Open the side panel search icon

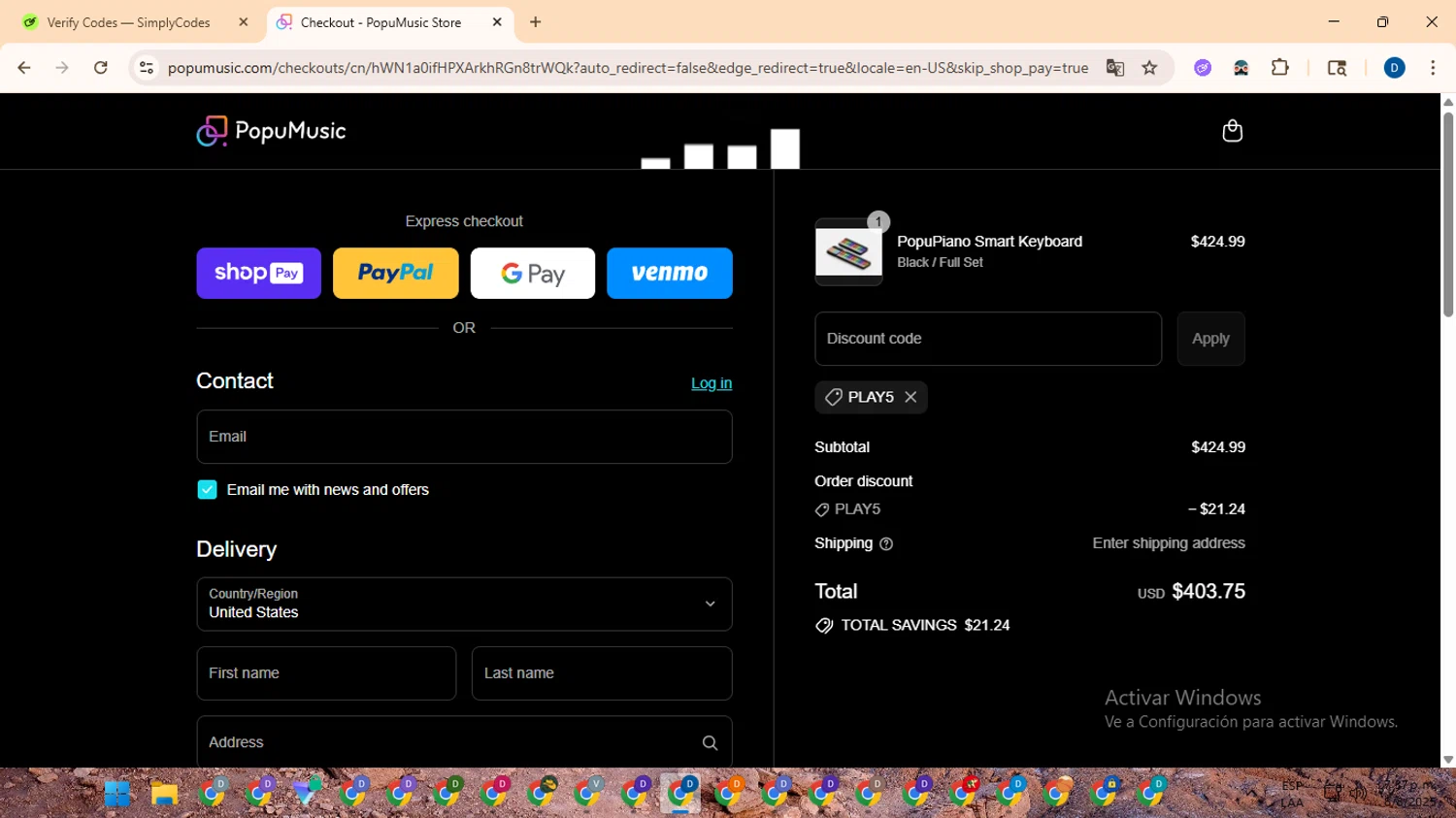(1337, 68)
